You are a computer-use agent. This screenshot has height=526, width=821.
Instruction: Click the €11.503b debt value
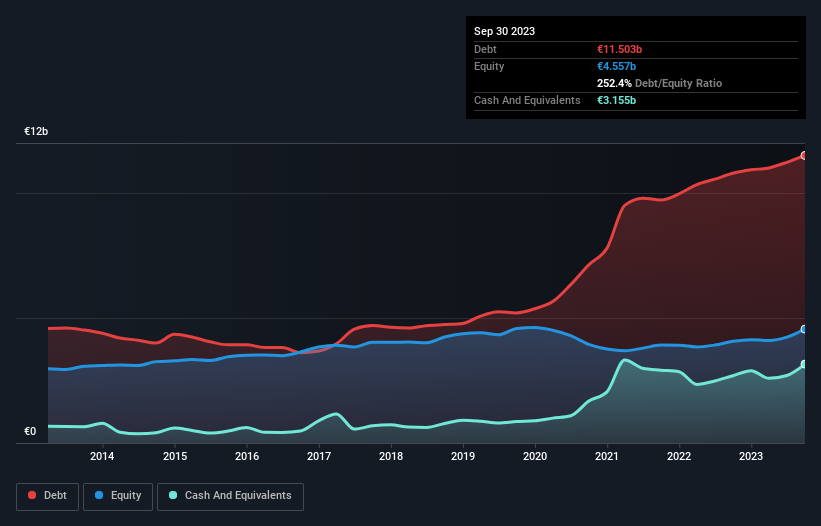pos(619,49)
